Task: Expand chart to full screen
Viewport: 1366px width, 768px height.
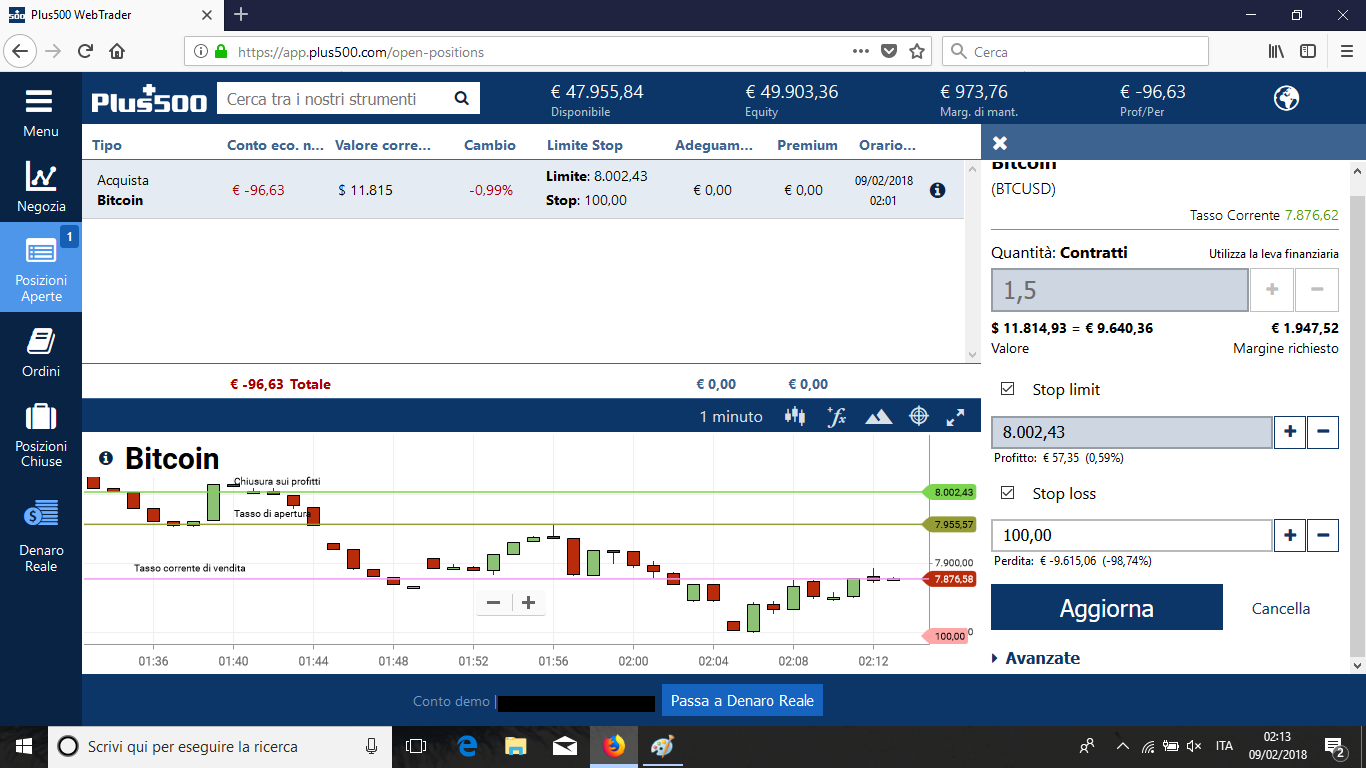Action: [956, 417]
